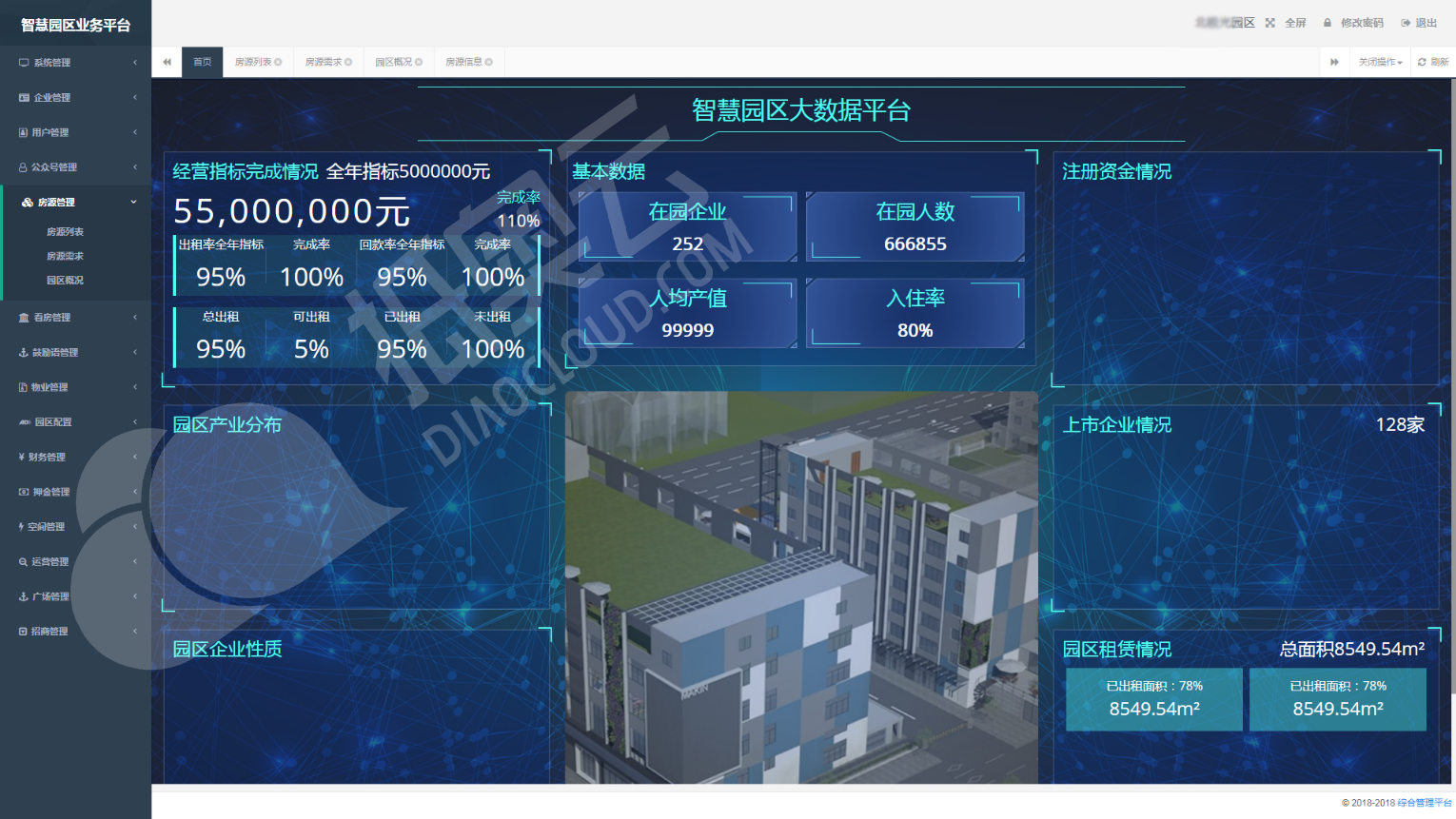Close the 房源信息 tab
1456x819 pixels.
coord(489,63)
